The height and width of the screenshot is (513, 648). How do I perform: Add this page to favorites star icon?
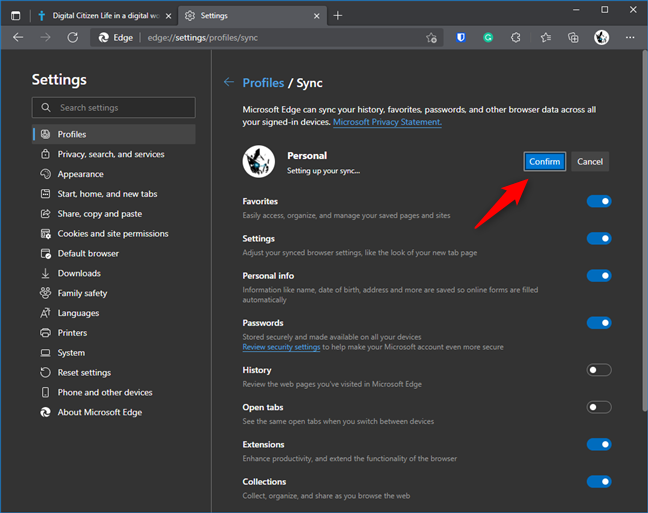[x=431, y=37]
